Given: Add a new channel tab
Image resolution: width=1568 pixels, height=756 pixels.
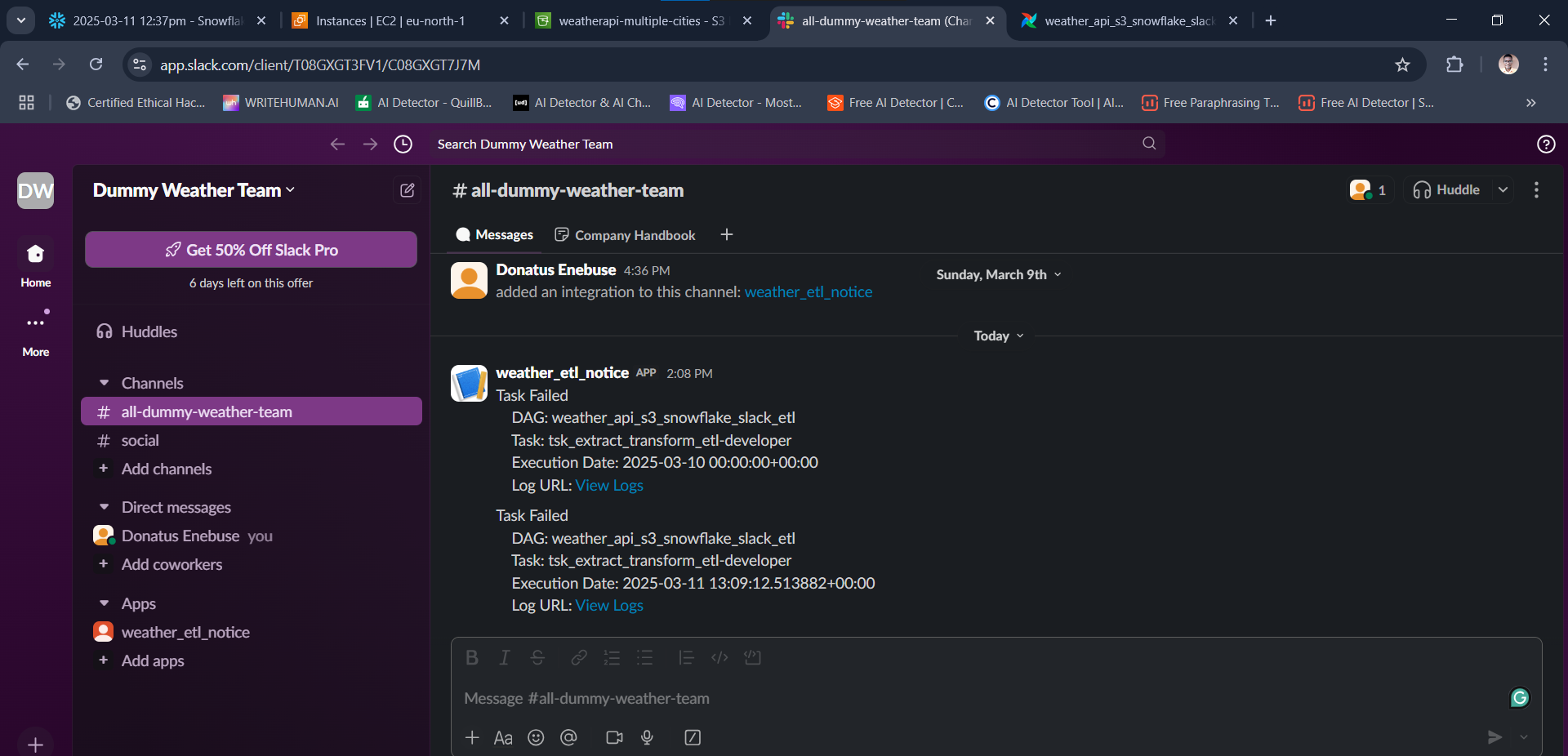Looking at the screenshot, I should [727, 235].
